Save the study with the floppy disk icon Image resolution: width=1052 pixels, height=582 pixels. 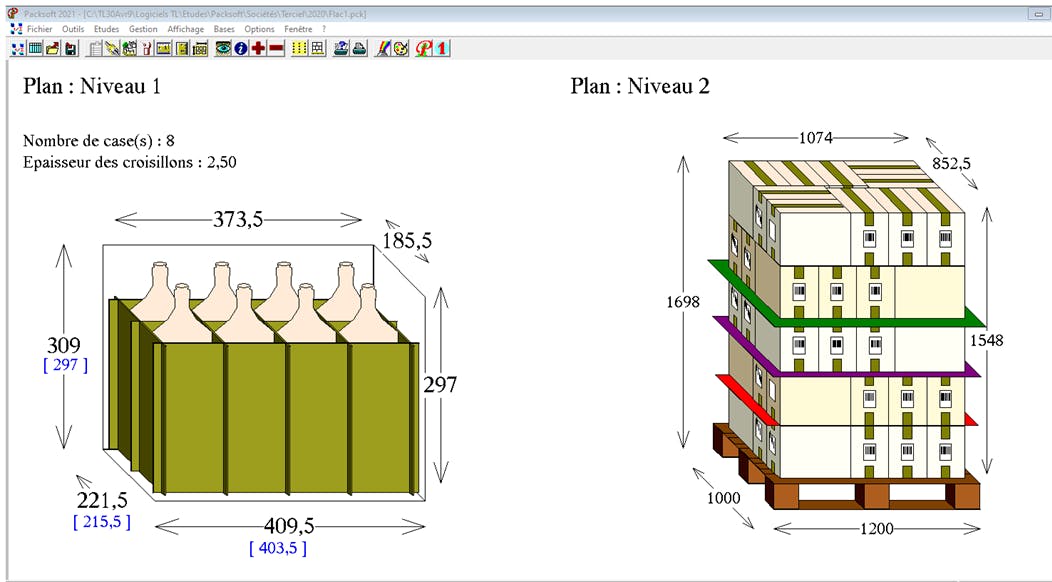click(70, 48)
